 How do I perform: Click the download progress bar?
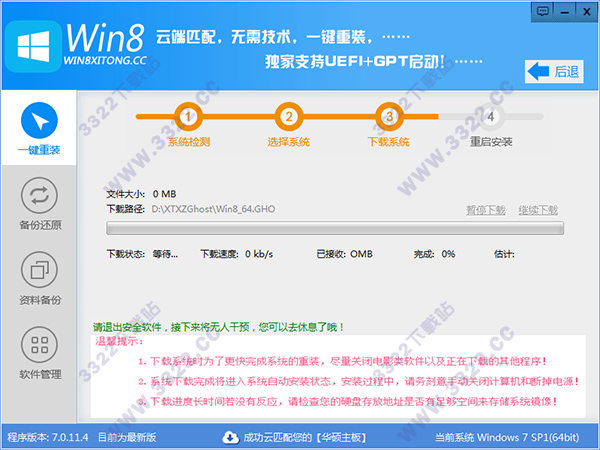335,228
